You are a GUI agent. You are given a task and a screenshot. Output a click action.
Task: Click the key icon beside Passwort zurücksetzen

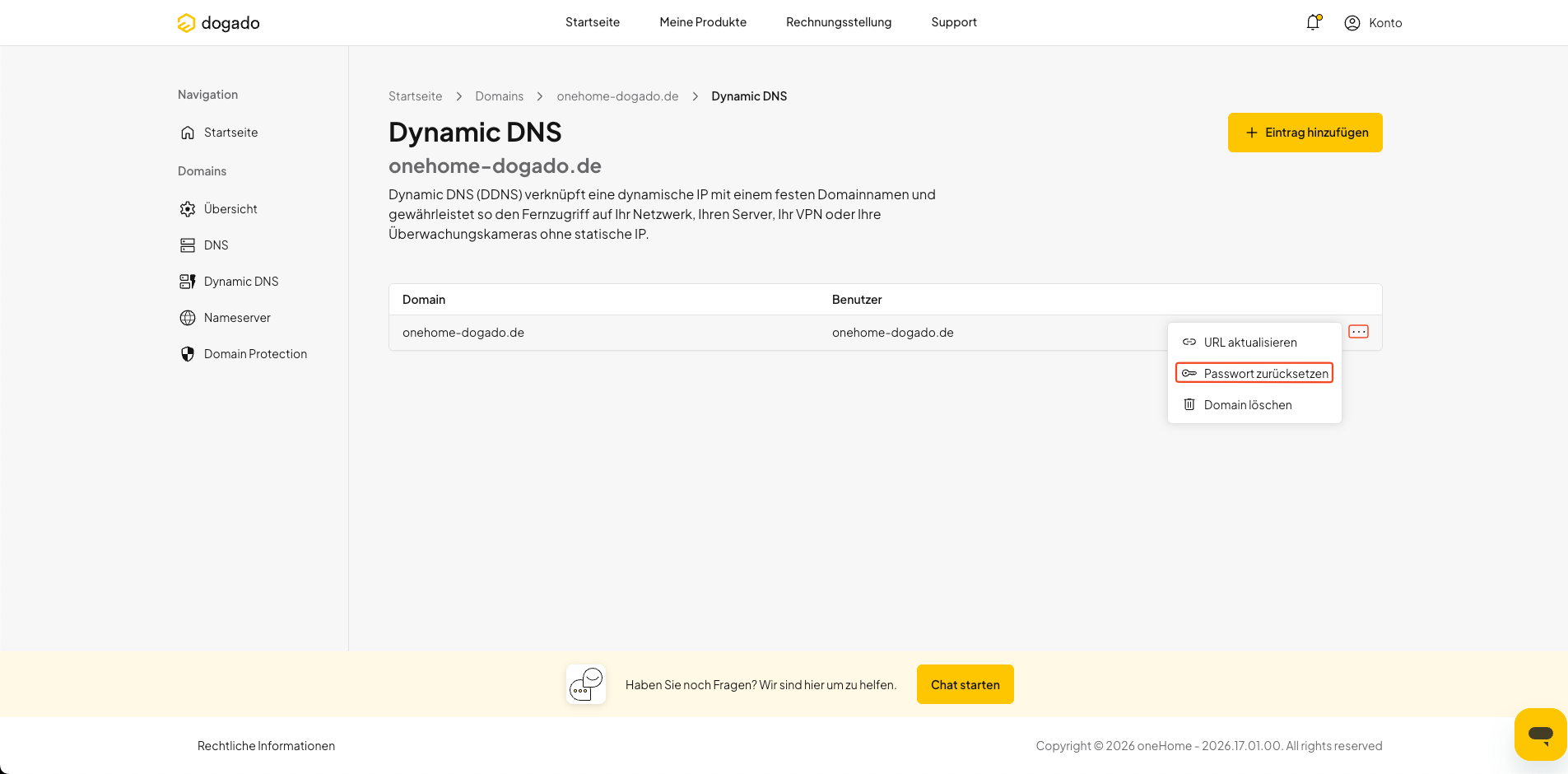click(x=1189, y=373)
